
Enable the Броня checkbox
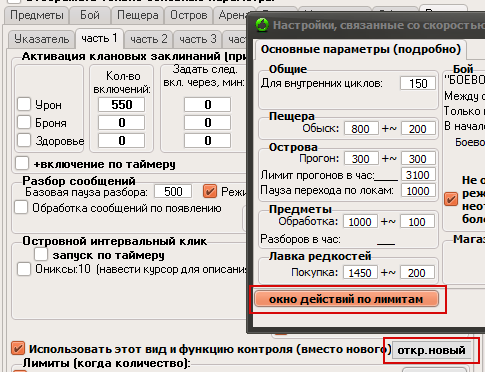tap(24, 122)
